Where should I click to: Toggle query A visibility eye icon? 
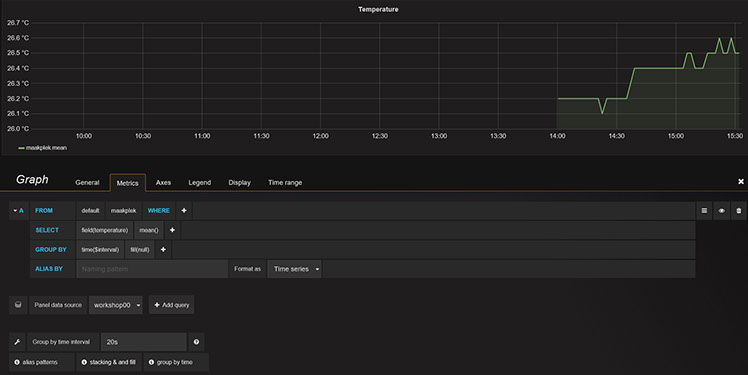721,210
